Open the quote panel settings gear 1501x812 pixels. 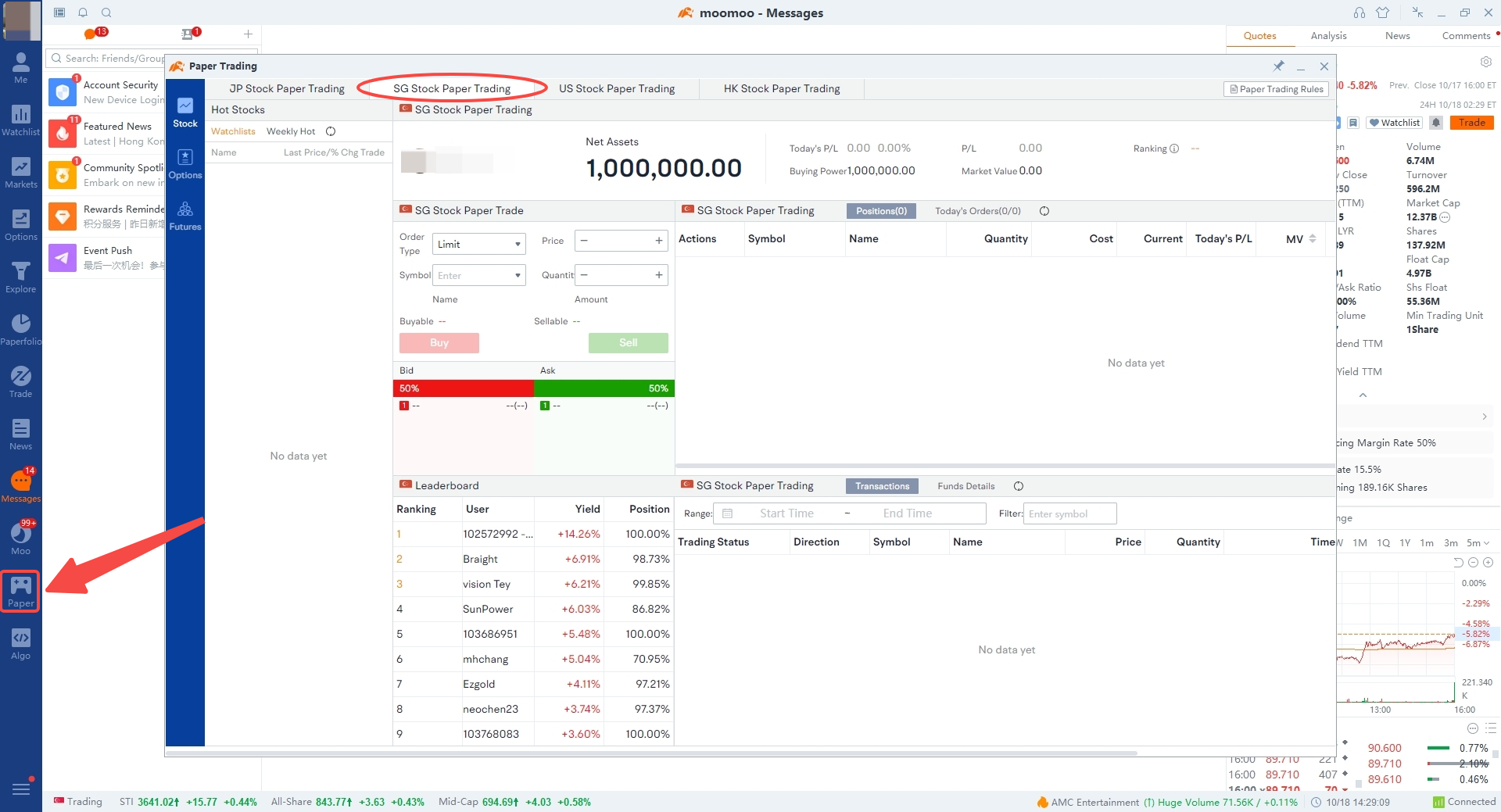click(1486, 62)
